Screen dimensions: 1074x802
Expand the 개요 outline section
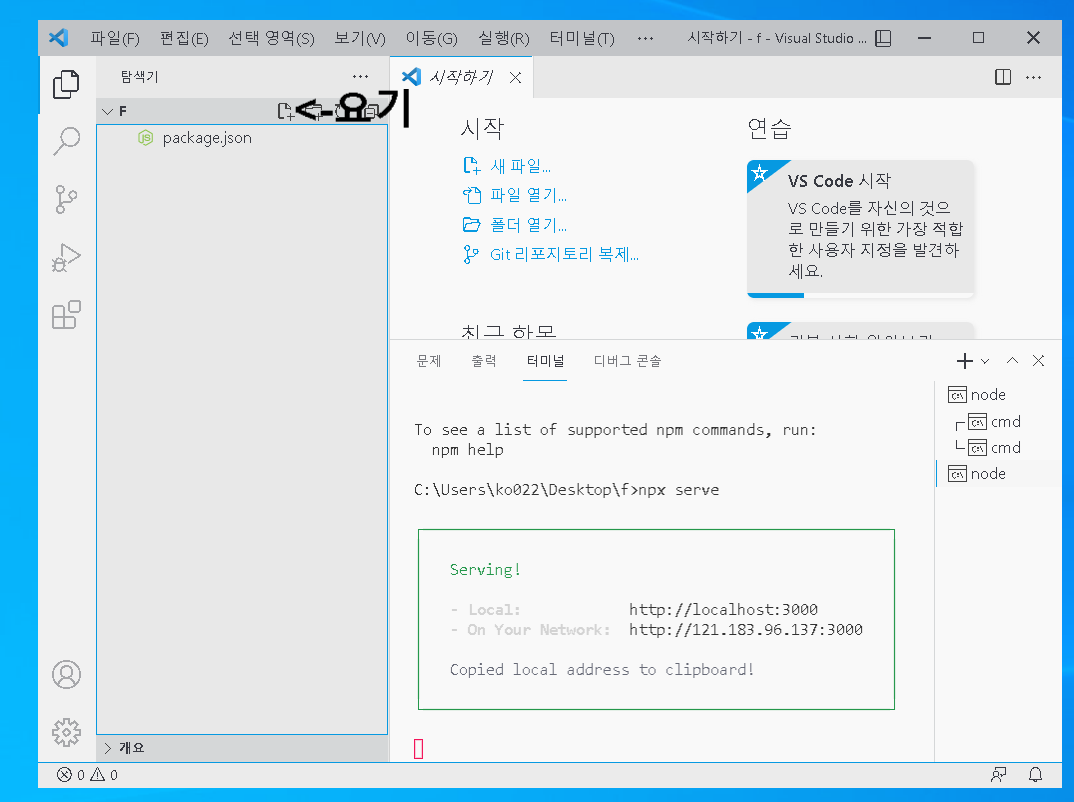click(x=108, y=748)
